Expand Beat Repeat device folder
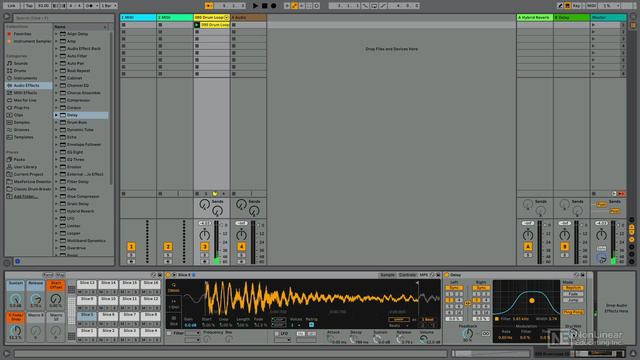Viewport: 640px width, 360px height. 56,71
